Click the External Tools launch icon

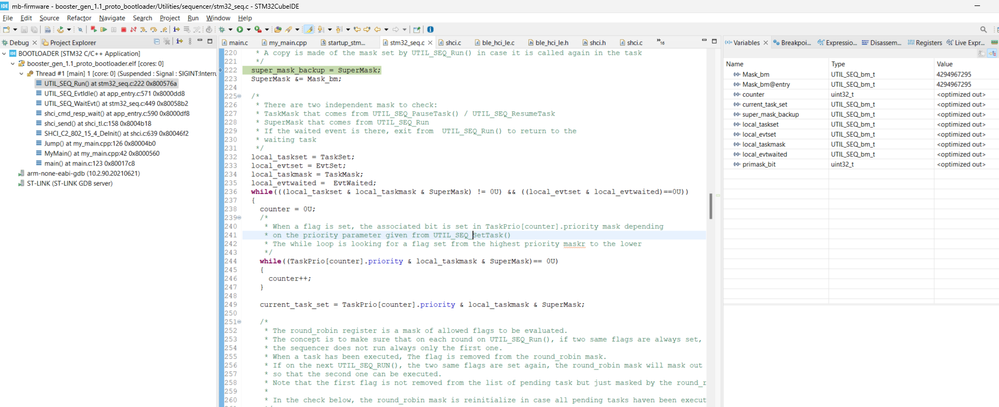coord(258,29)
